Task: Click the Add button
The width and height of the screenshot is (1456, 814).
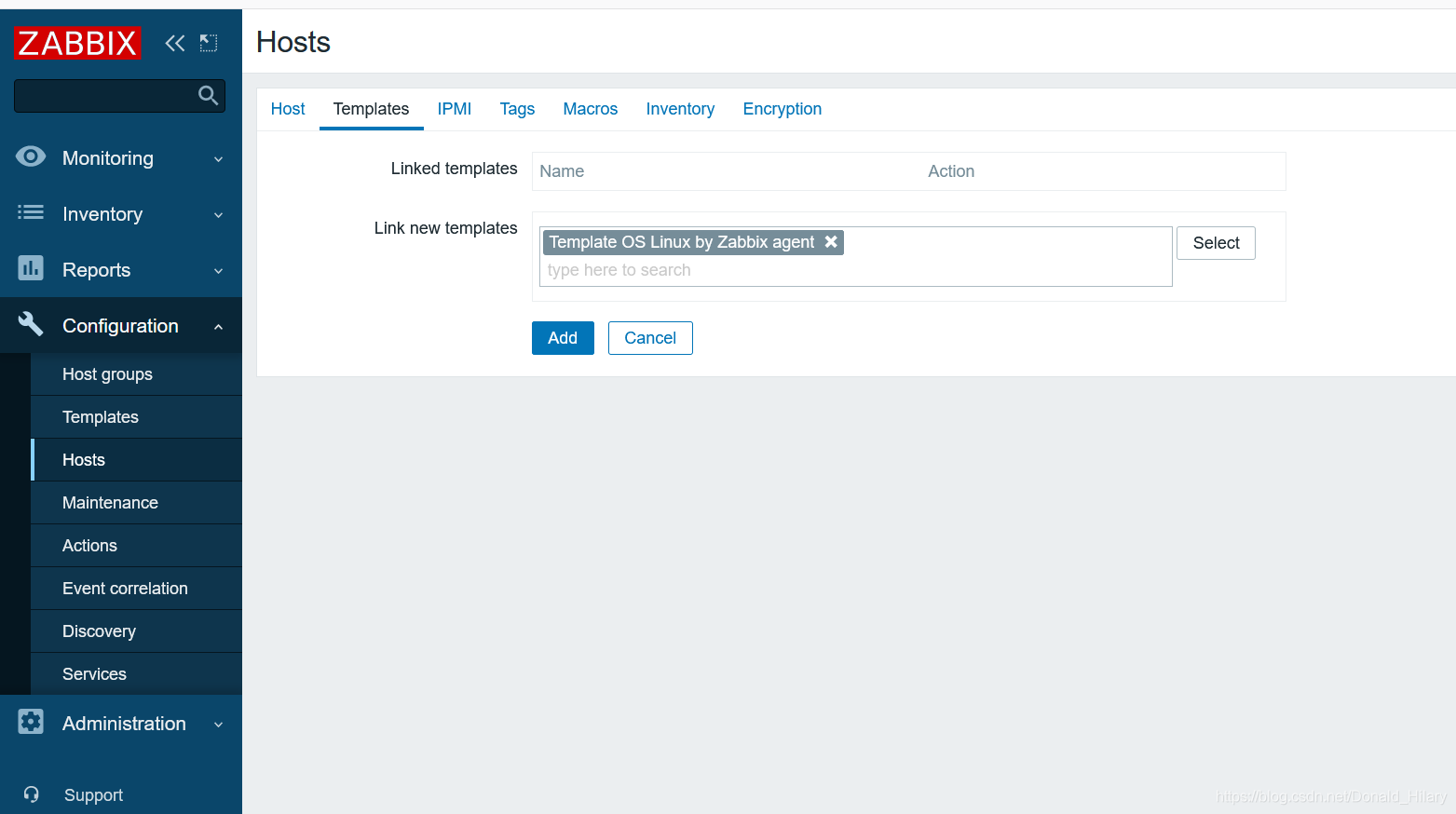Action: point(563,338)
